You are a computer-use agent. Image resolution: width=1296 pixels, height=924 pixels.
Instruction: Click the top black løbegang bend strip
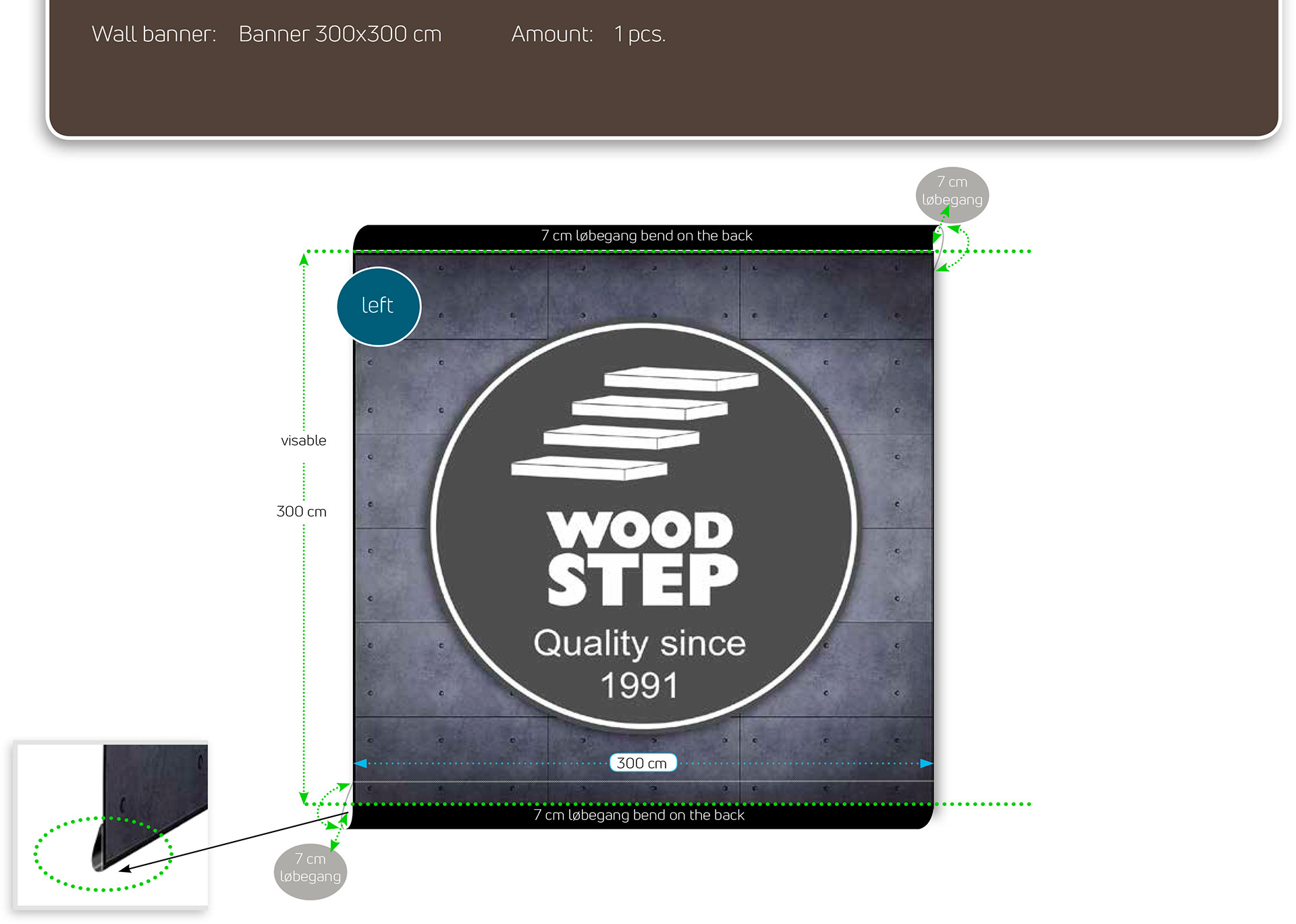[x=645, y=236]
